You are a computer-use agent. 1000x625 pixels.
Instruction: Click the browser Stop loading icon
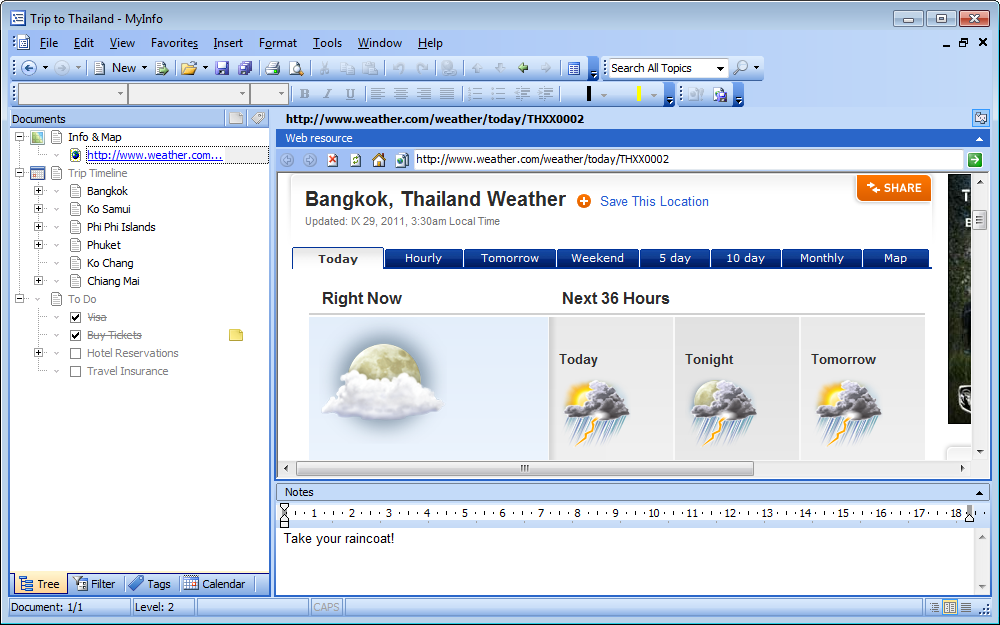(x=333, y=160)
